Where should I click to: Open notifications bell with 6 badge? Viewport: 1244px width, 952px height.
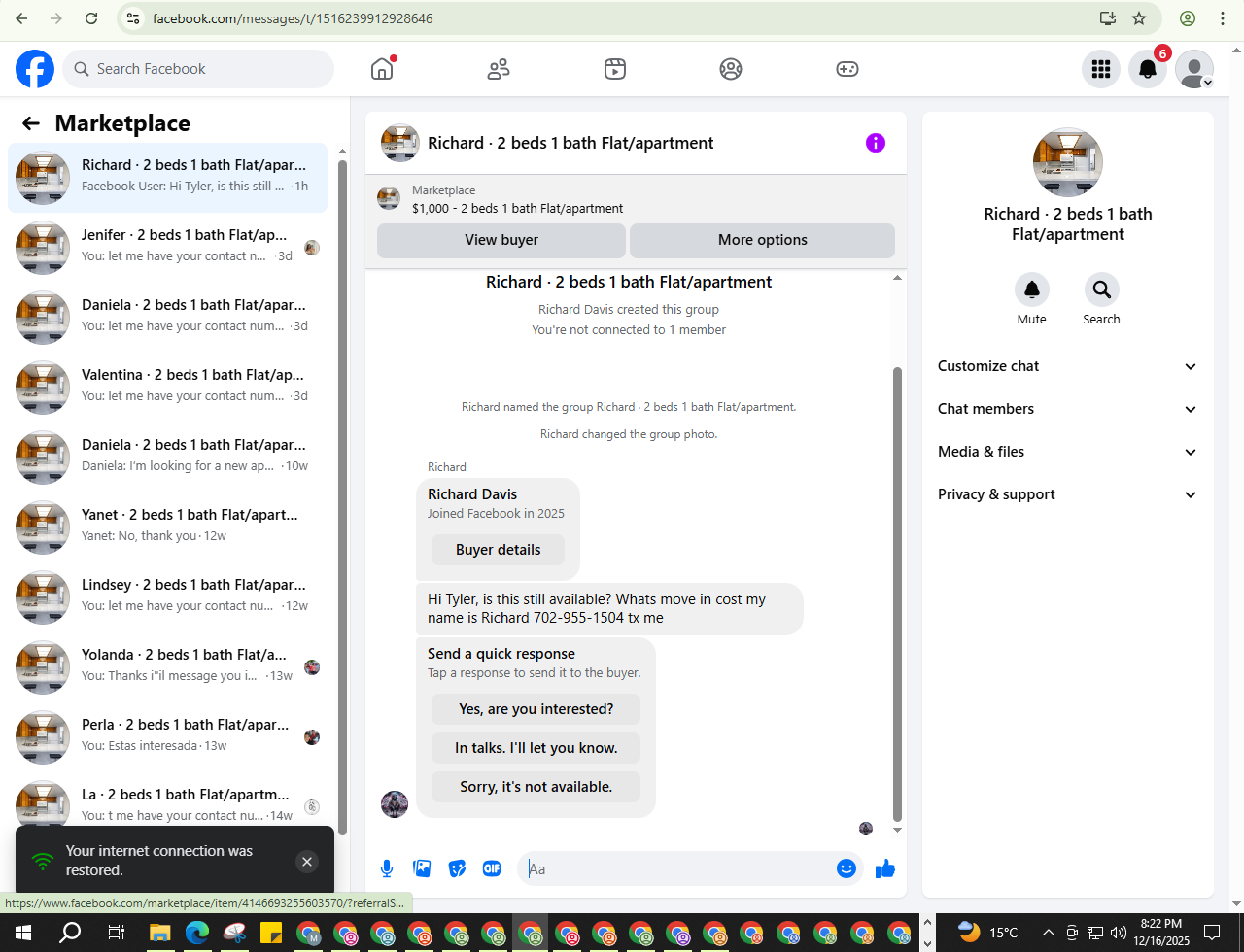tap(1148, 69)
